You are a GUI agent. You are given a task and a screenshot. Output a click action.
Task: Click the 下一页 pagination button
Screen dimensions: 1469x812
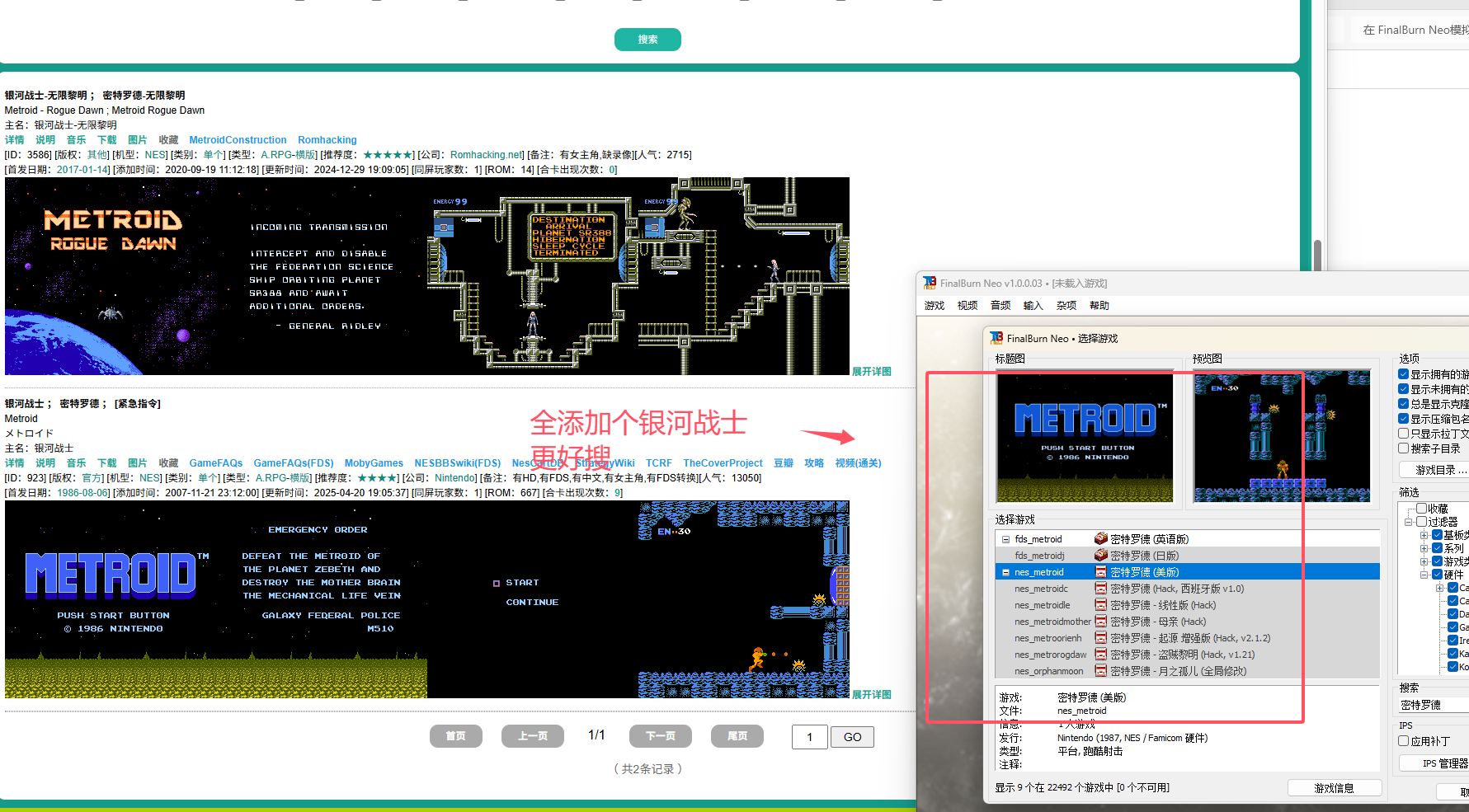pos(661,736)
